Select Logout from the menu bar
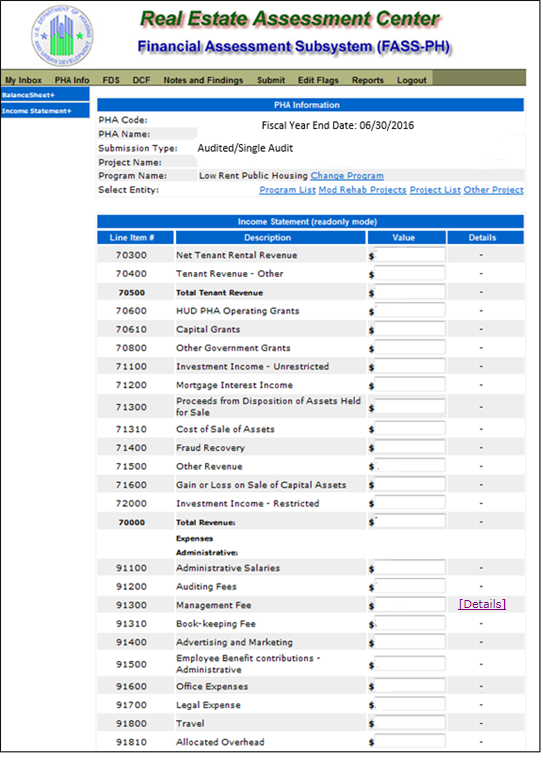This screenshot has width=543, height=763. [412, 80]
